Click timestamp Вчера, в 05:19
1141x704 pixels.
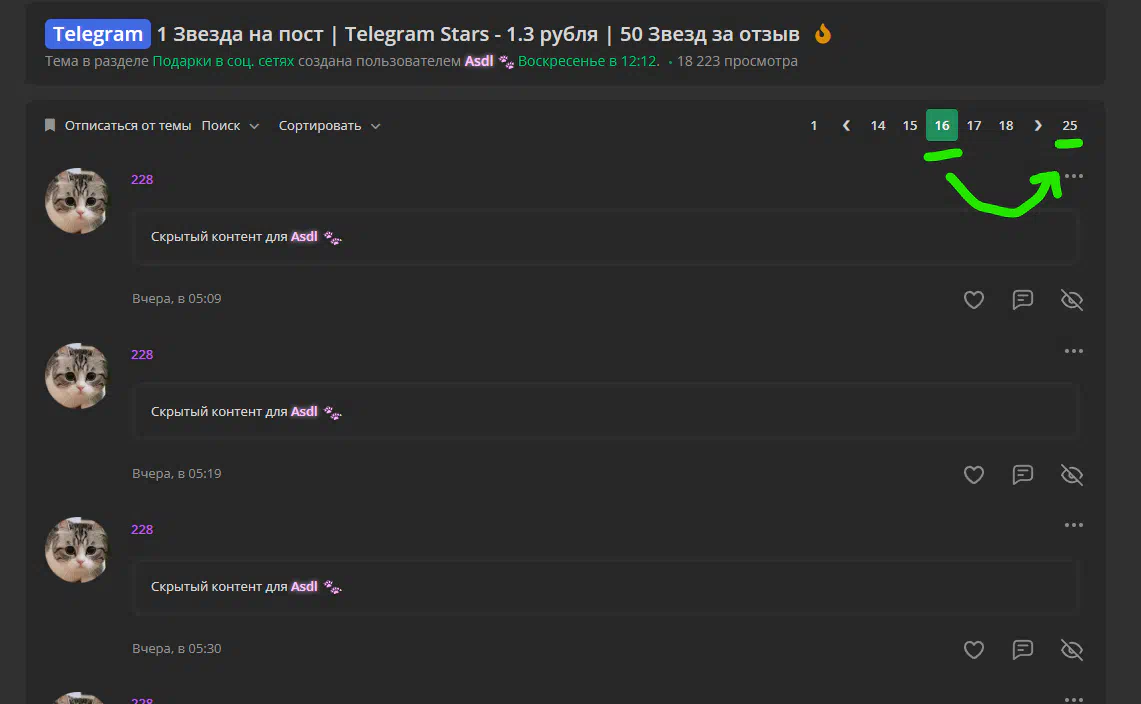[177, 473]
